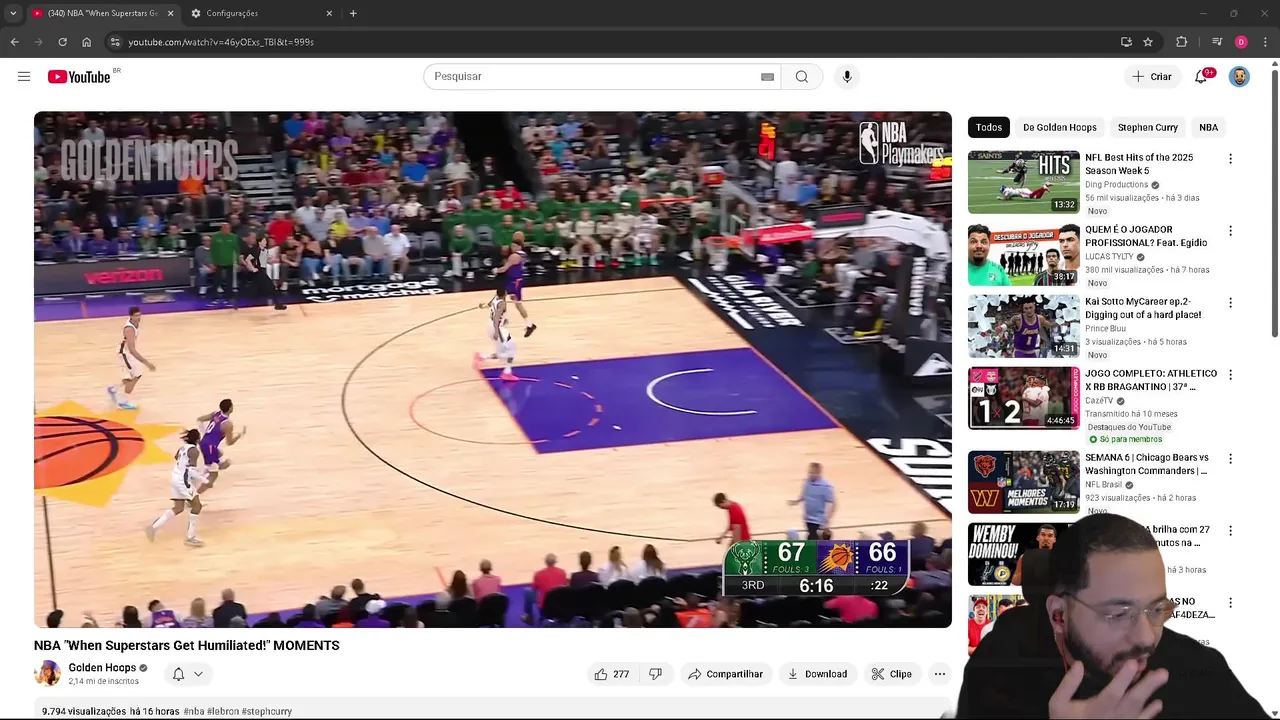Viewport: 1280px width, 720px height.
Task: Open the on-screen keyboard icon in search
Action: pyautogui.click(x=767, y=77)
